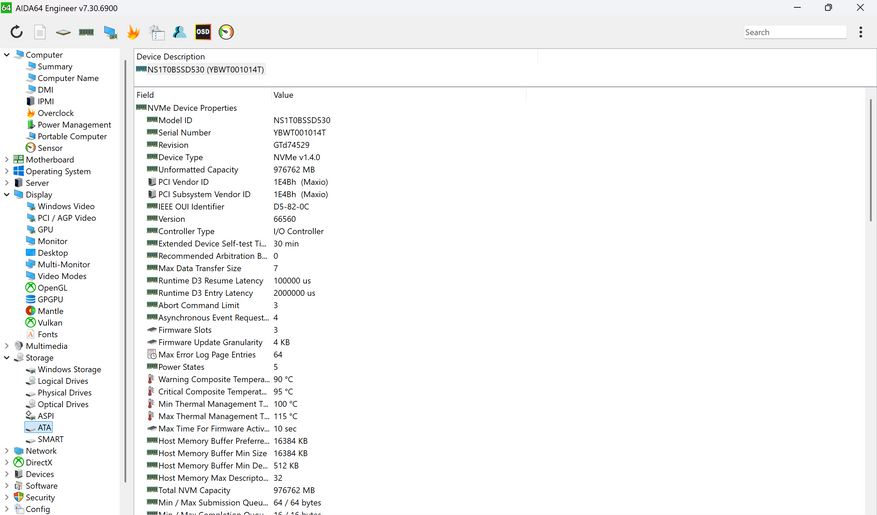Expand the Multimedia tree node
This screenshot has width=877, height=515.
(7, 346)
